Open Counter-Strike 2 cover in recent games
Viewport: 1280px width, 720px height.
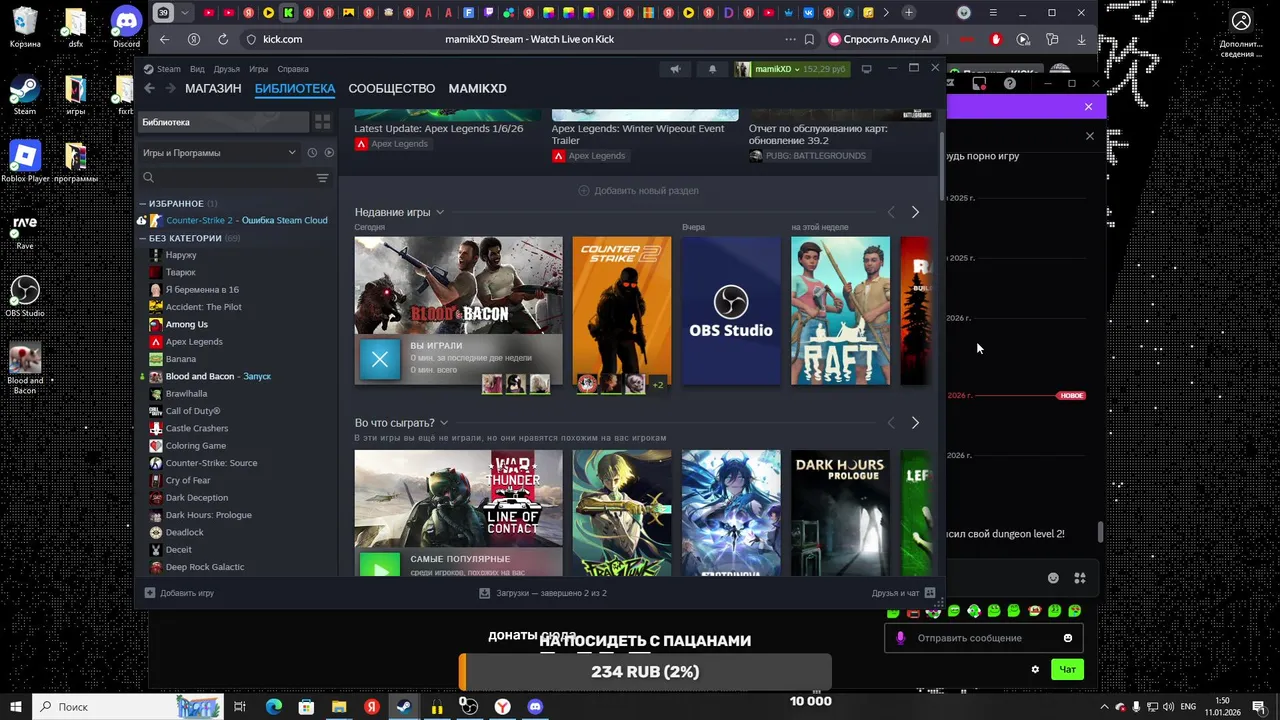[621, 310]
